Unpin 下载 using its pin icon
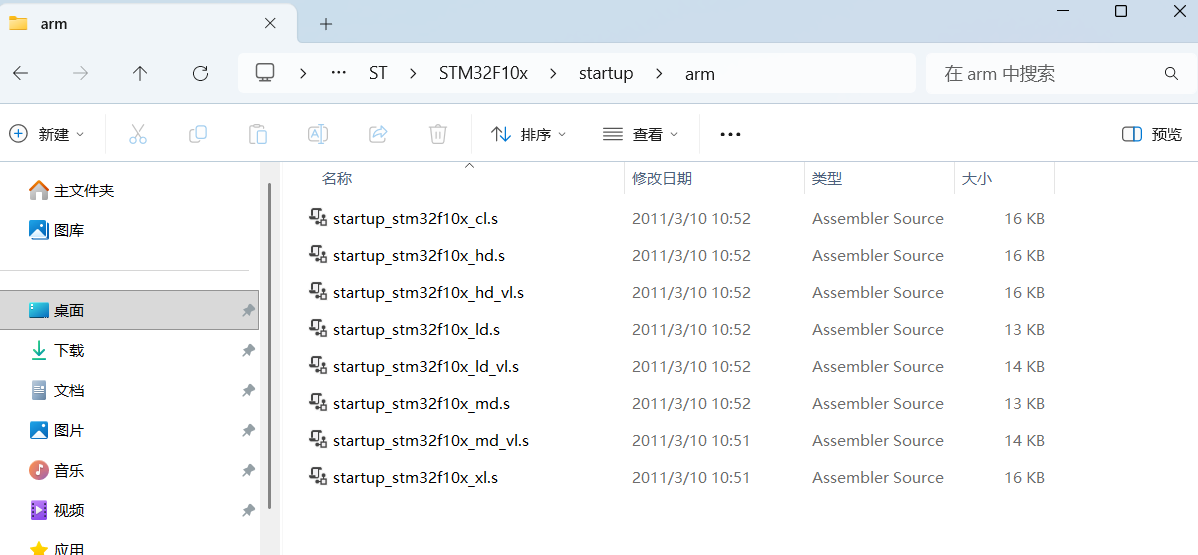Viewport: 1198px width, 555px height. (x=248, y=350)
